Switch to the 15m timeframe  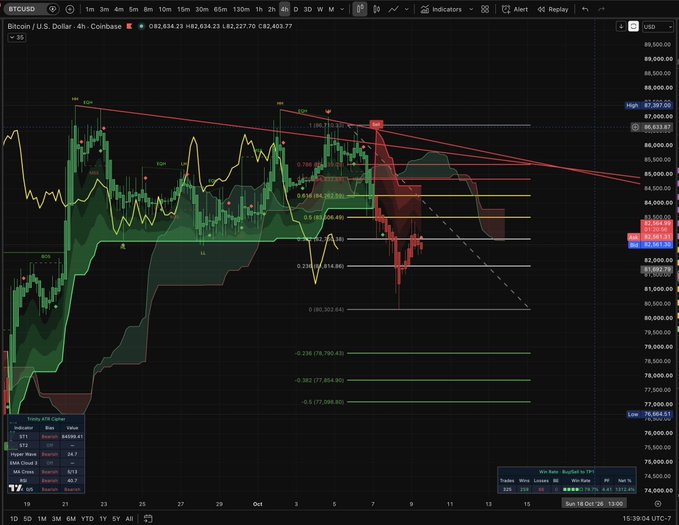(183, 9)
